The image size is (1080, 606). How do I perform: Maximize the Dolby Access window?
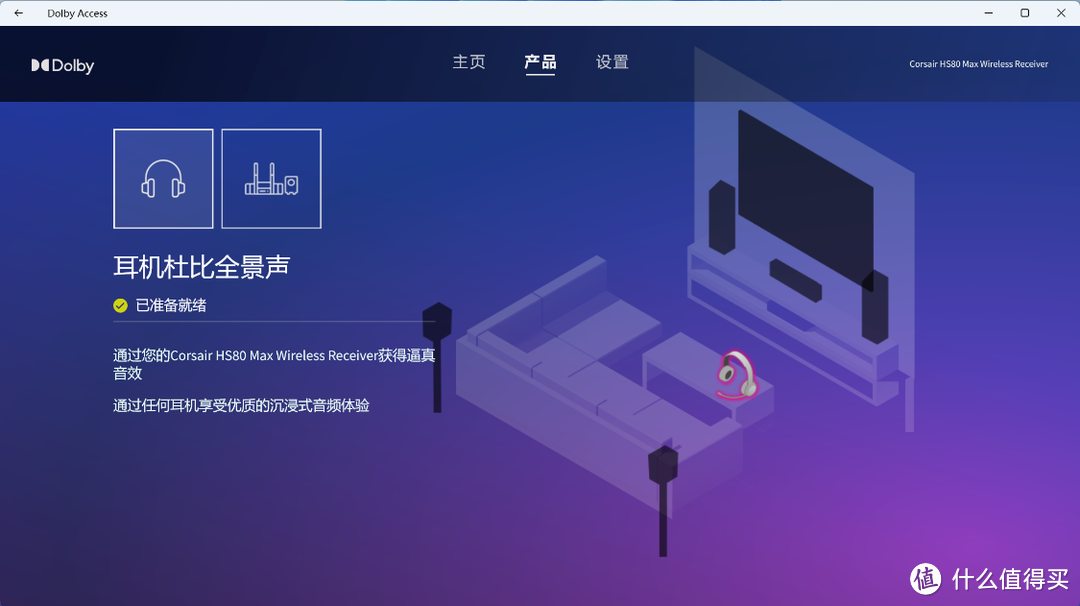click(x=1025, y=13)
